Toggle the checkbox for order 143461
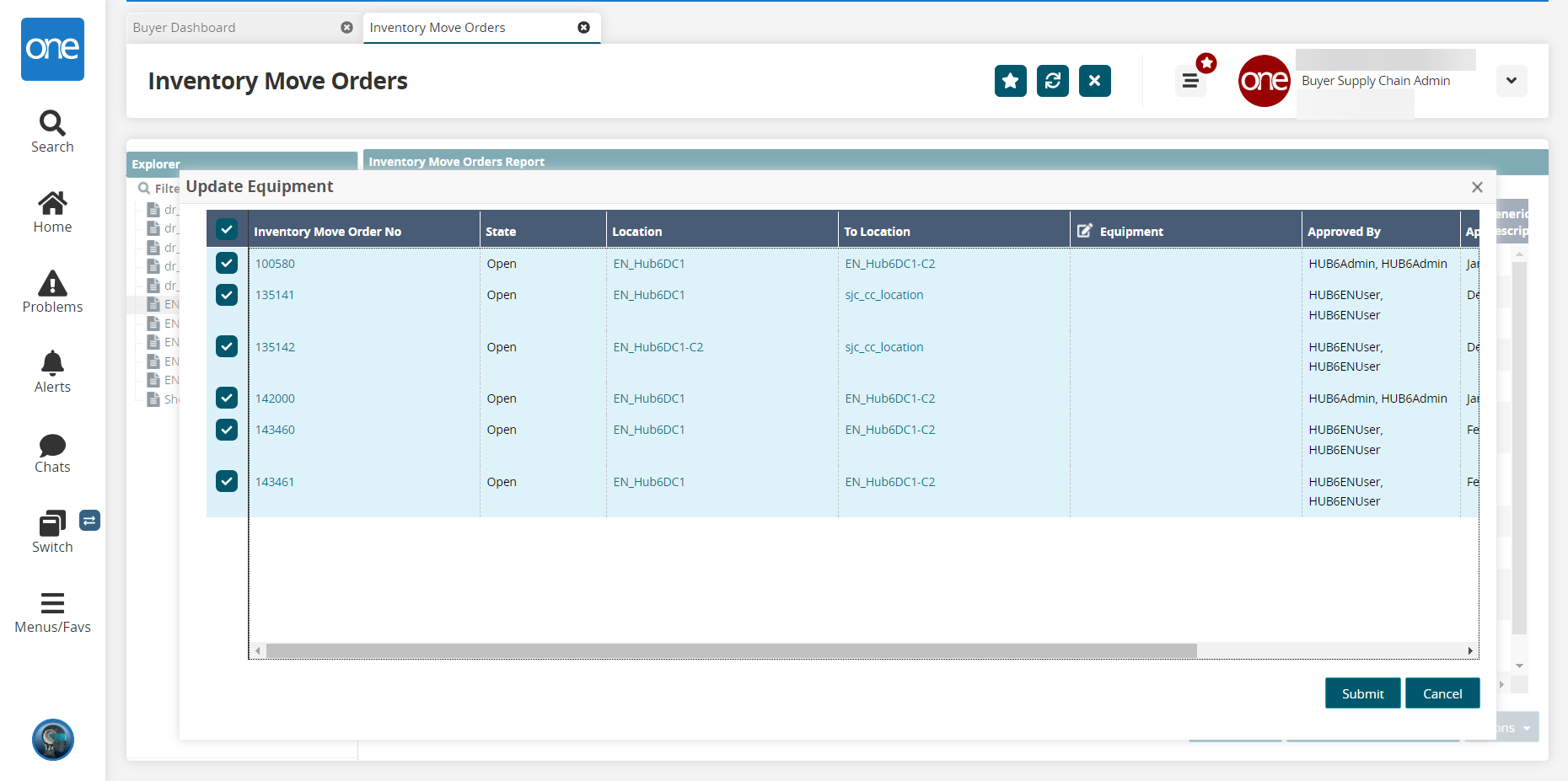 pos(227,481)
